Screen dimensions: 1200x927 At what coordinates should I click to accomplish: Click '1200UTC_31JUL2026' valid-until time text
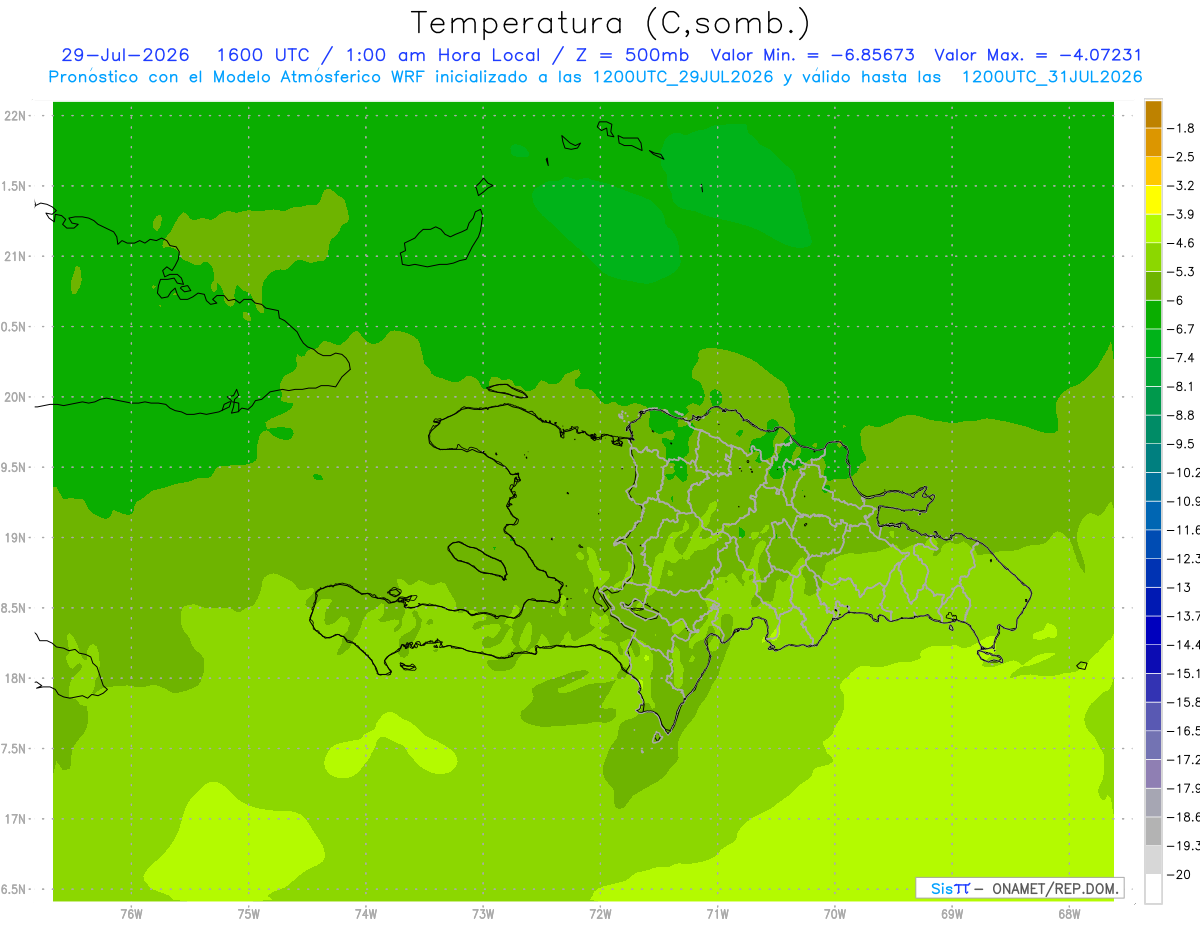click(x=1051, y=77)
